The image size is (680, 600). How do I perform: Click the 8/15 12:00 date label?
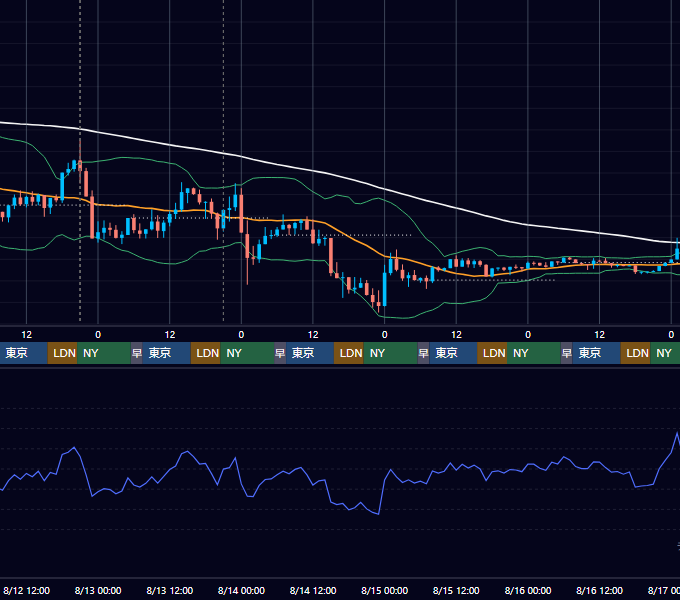(456, 590)
